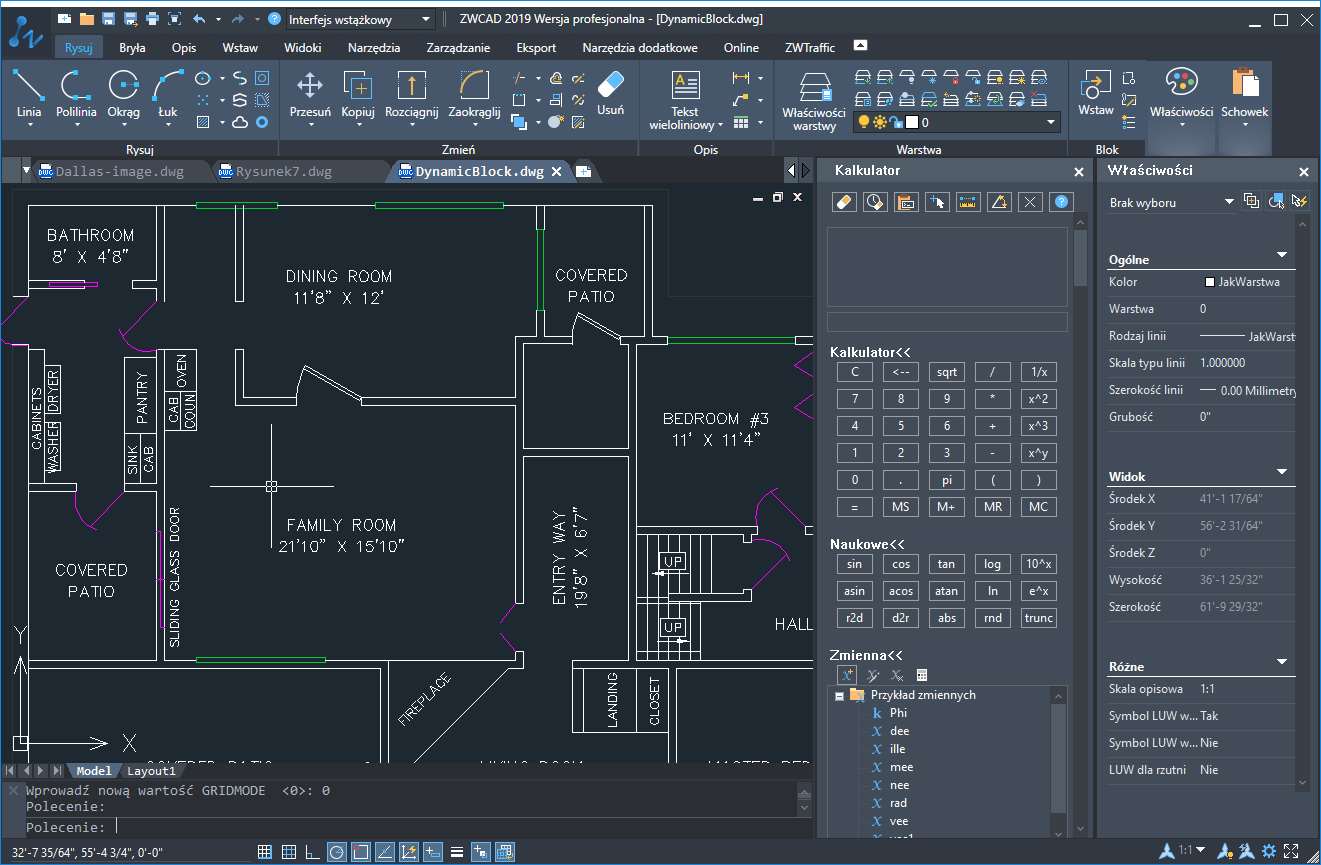Click the calculator help question mark icon
The image size is (1321, 865).
coord(1060,202)
